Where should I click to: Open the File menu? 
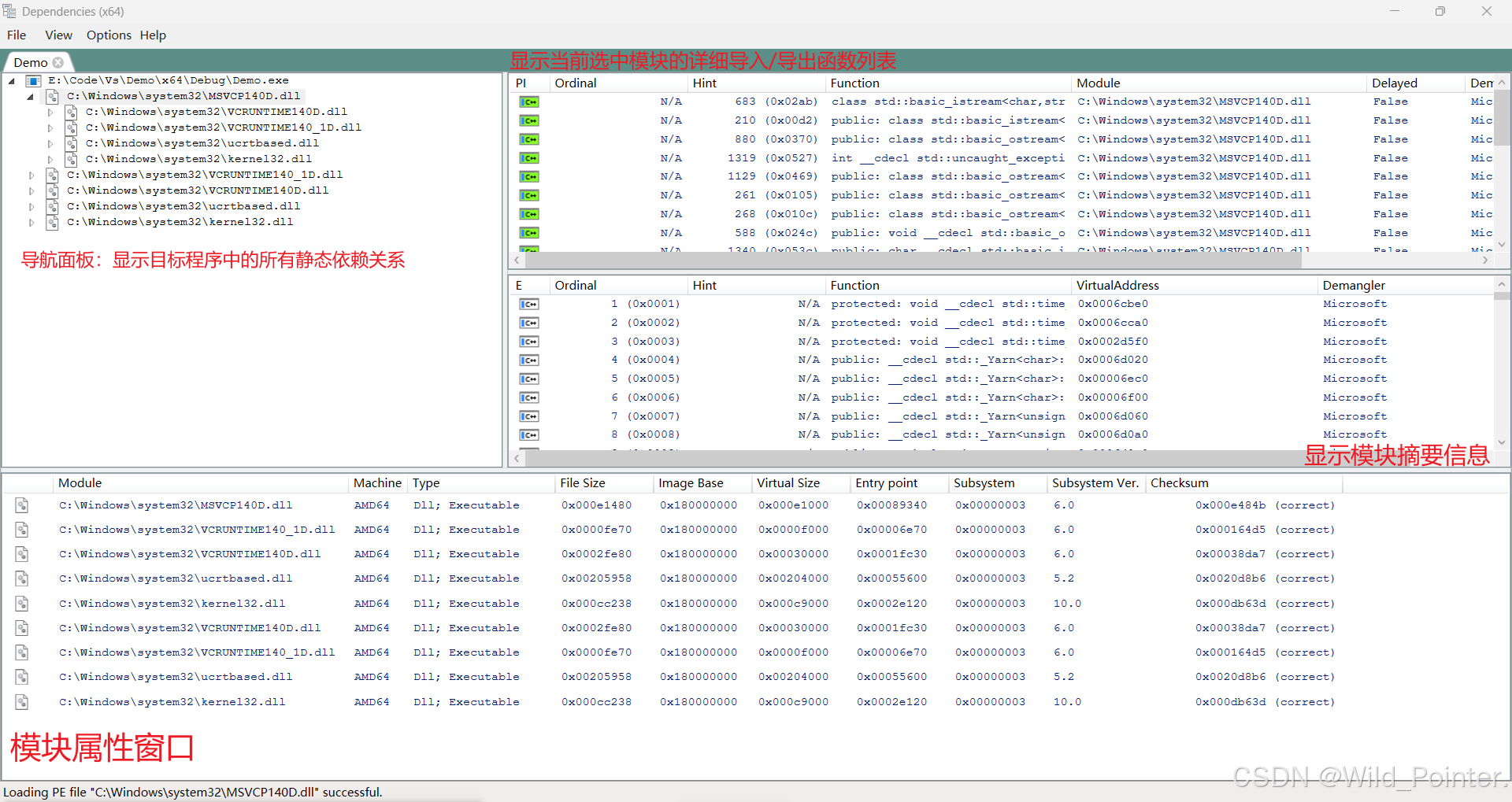coord(17,35)
